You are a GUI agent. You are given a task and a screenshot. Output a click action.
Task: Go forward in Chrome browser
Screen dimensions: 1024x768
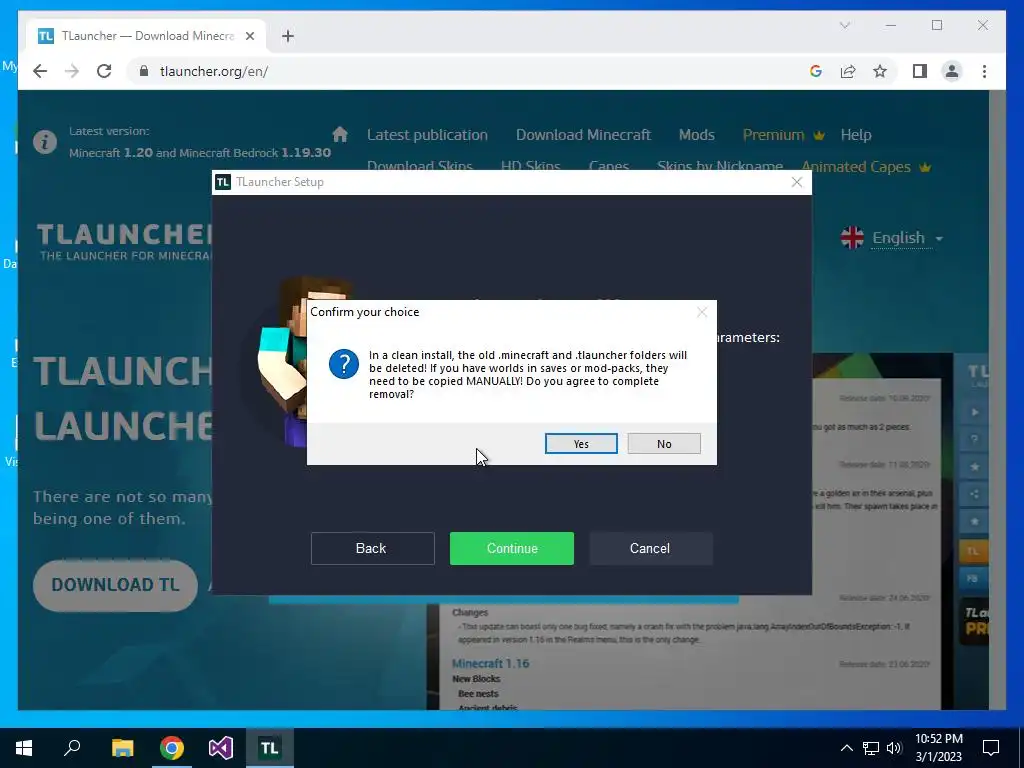72,71
